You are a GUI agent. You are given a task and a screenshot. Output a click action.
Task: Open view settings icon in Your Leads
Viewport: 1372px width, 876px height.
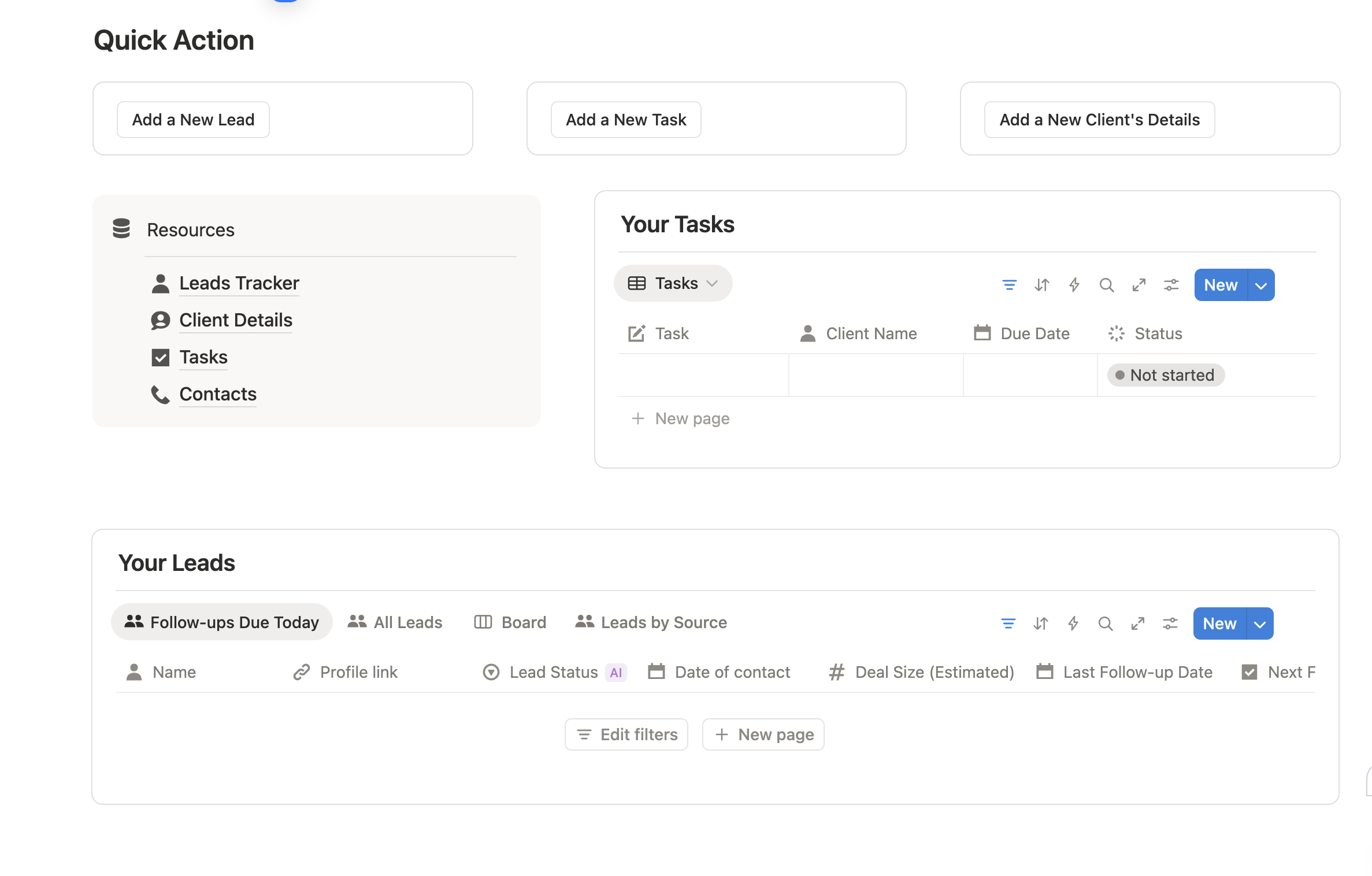click(1170, 623)
